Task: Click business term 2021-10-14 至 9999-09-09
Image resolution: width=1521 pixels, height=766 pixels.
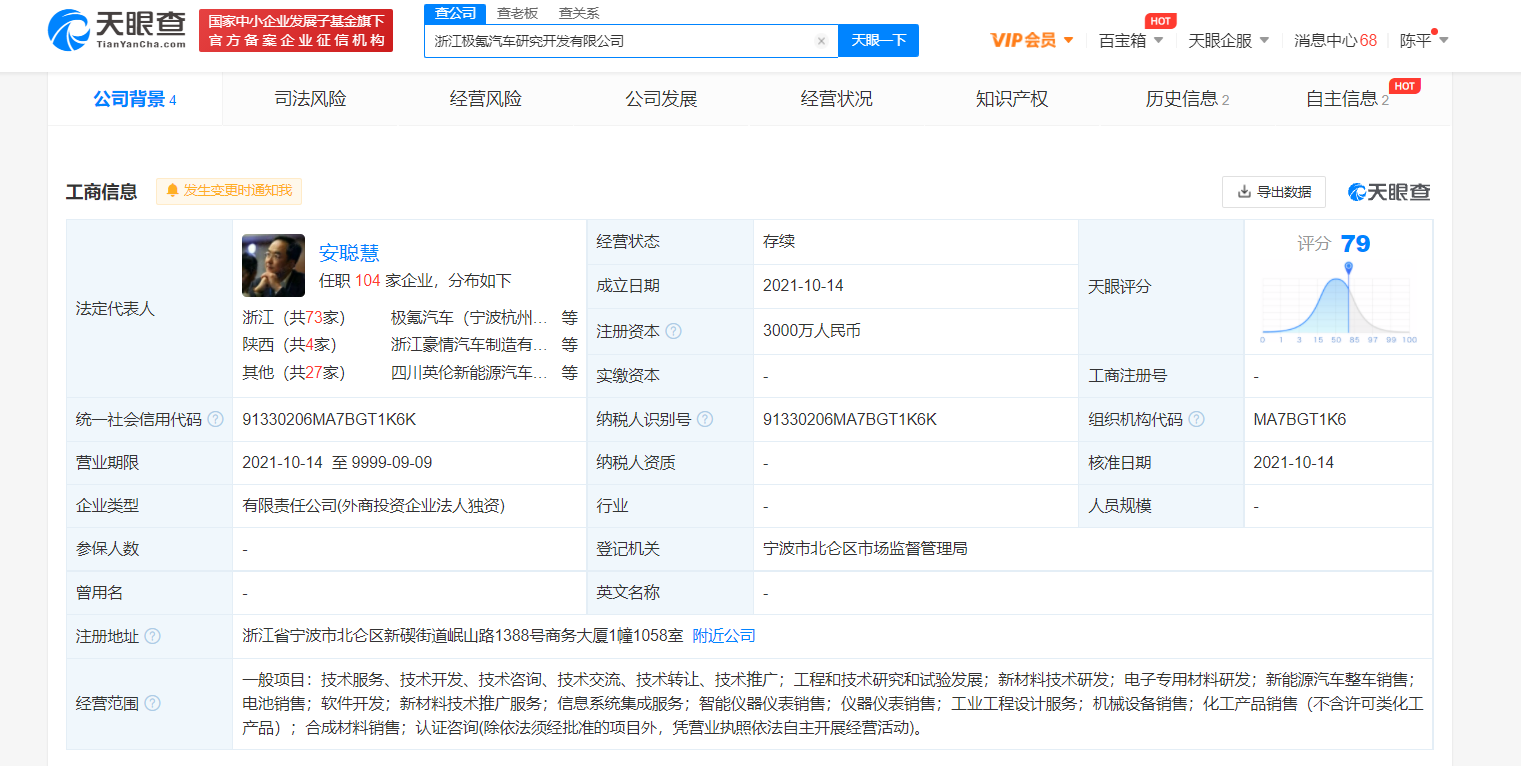Action: pyautogui.click(x=337, y=463)
